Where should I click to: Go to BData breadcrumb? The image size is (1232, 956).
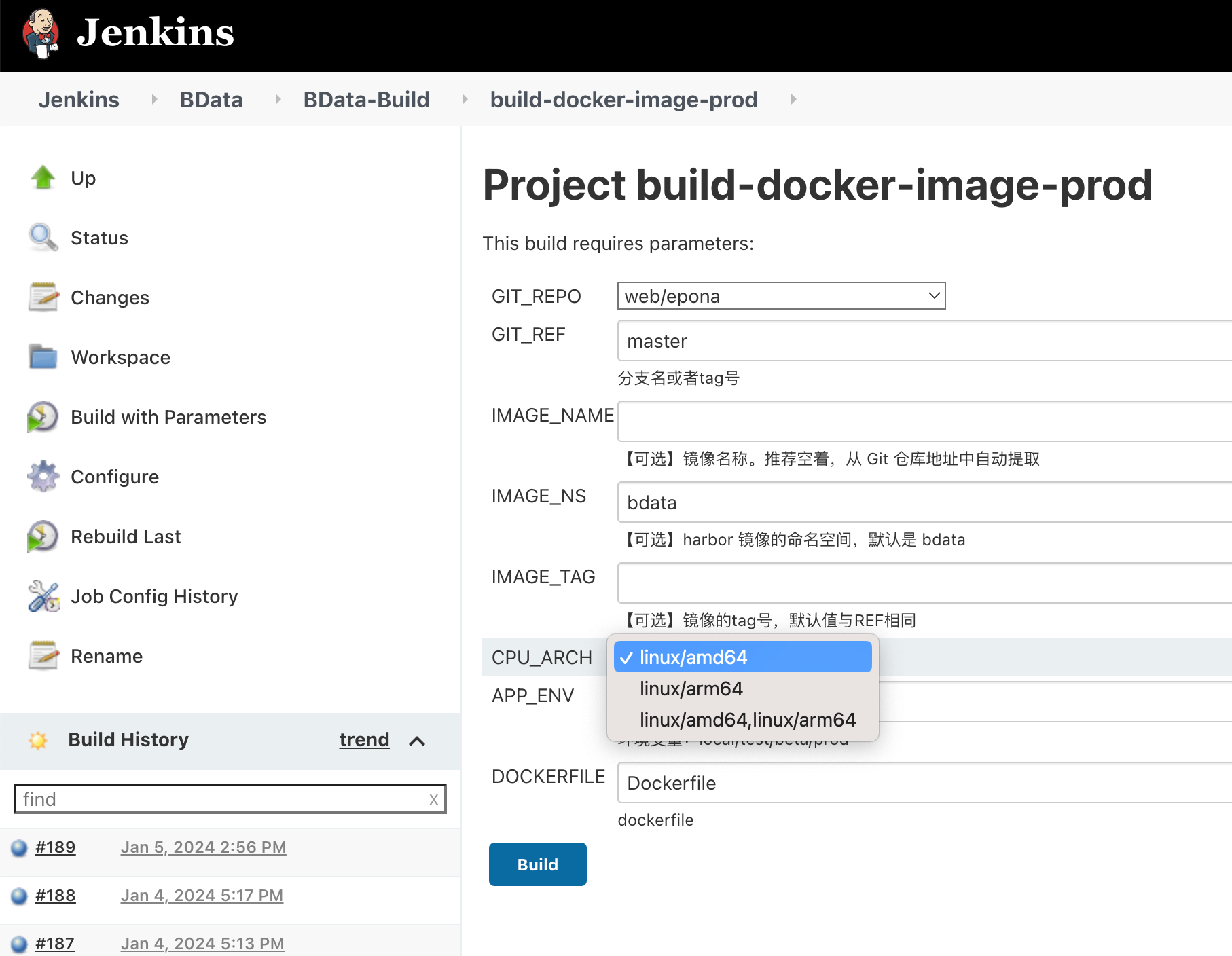pyautogui.click(x=211, y=100)
